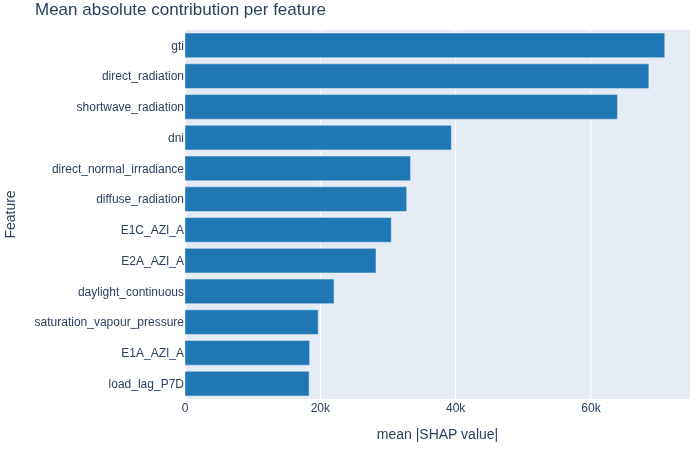The height and width of the screenshot is (450, 700).
Task: Click the saturation_vapour_pressure feature label
Action: coord(109,322)
